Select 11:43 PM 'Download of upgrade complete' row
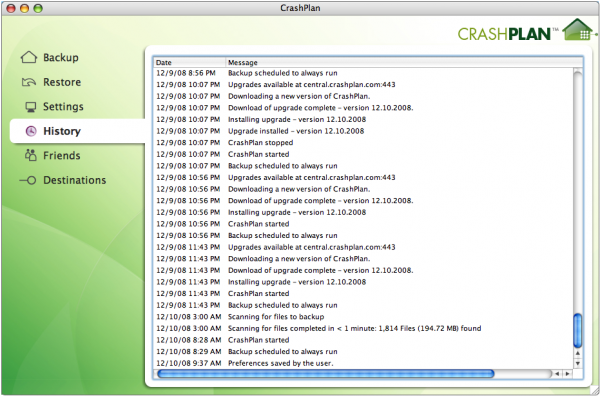 click(364, 270)
